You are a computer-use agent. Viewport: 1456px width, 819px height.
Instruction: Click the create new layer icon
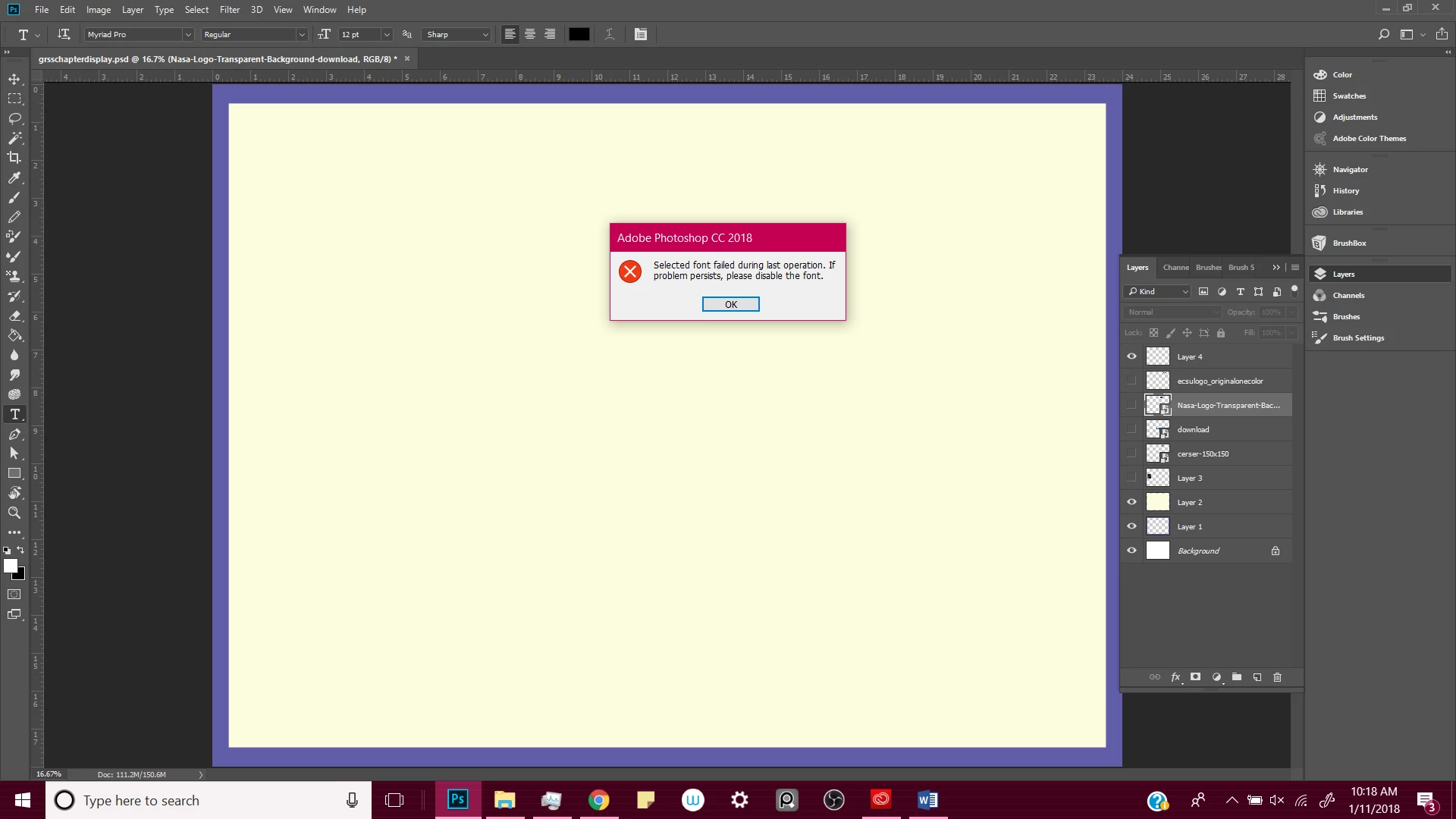click(x=1257, y=677)
